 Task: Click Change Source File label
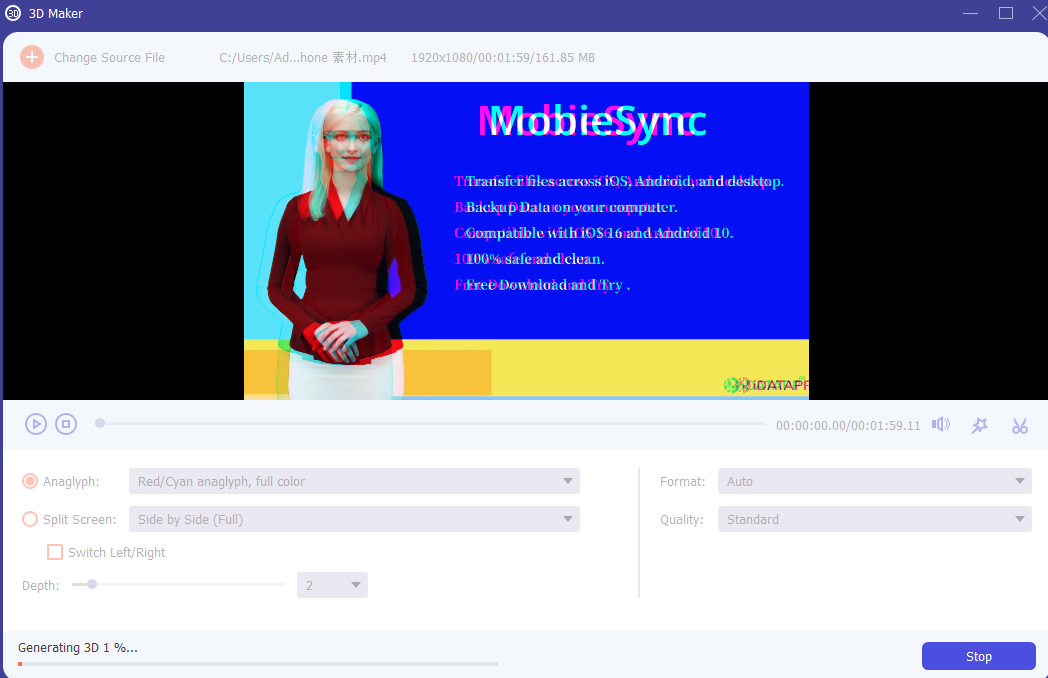[110, 58]
